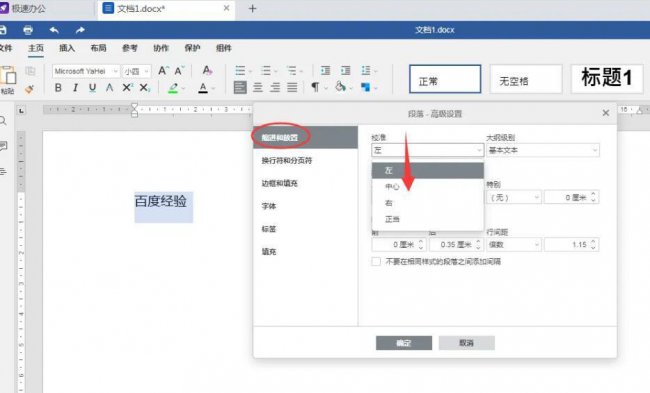Open the font color dropdown arrow
This screenshot has width=650, height=393.
pos(213,88)
